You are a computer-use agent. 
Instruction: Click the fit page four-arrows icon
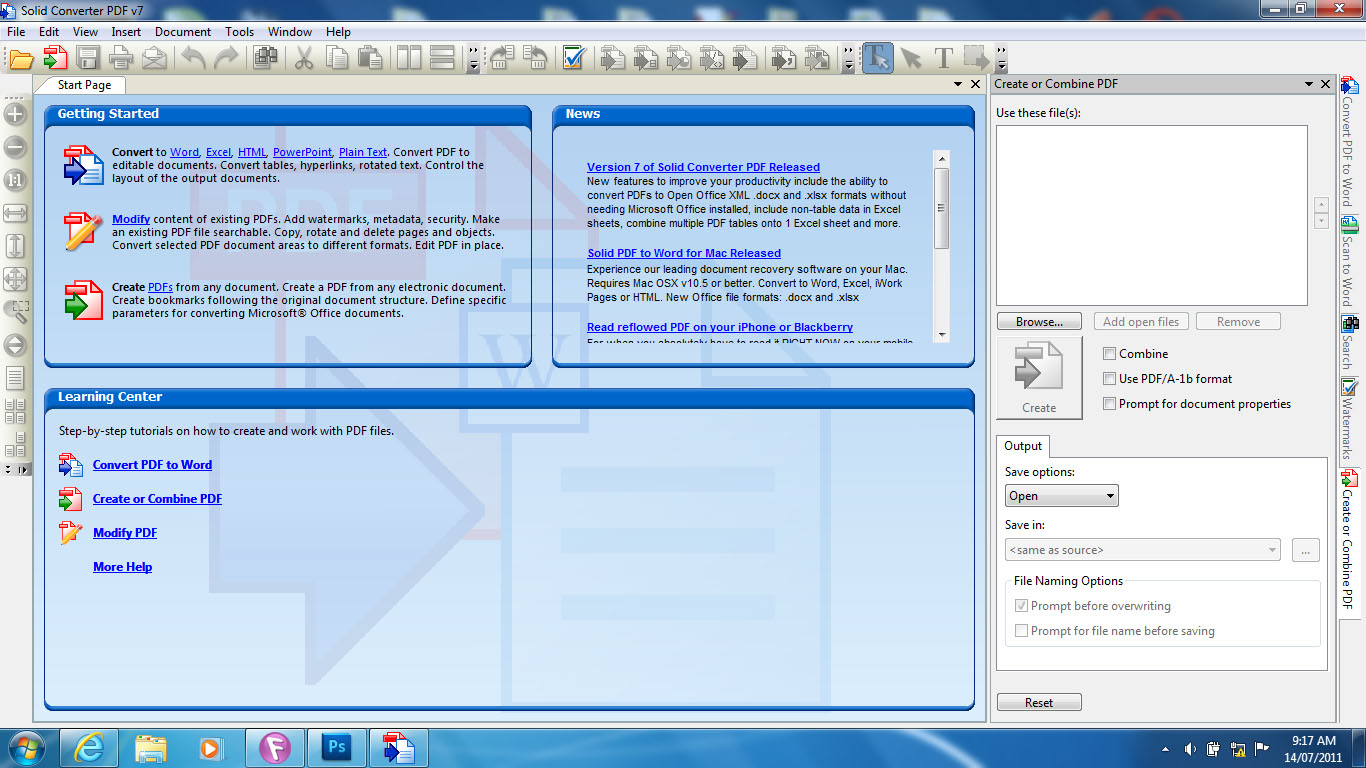[15, 279]
